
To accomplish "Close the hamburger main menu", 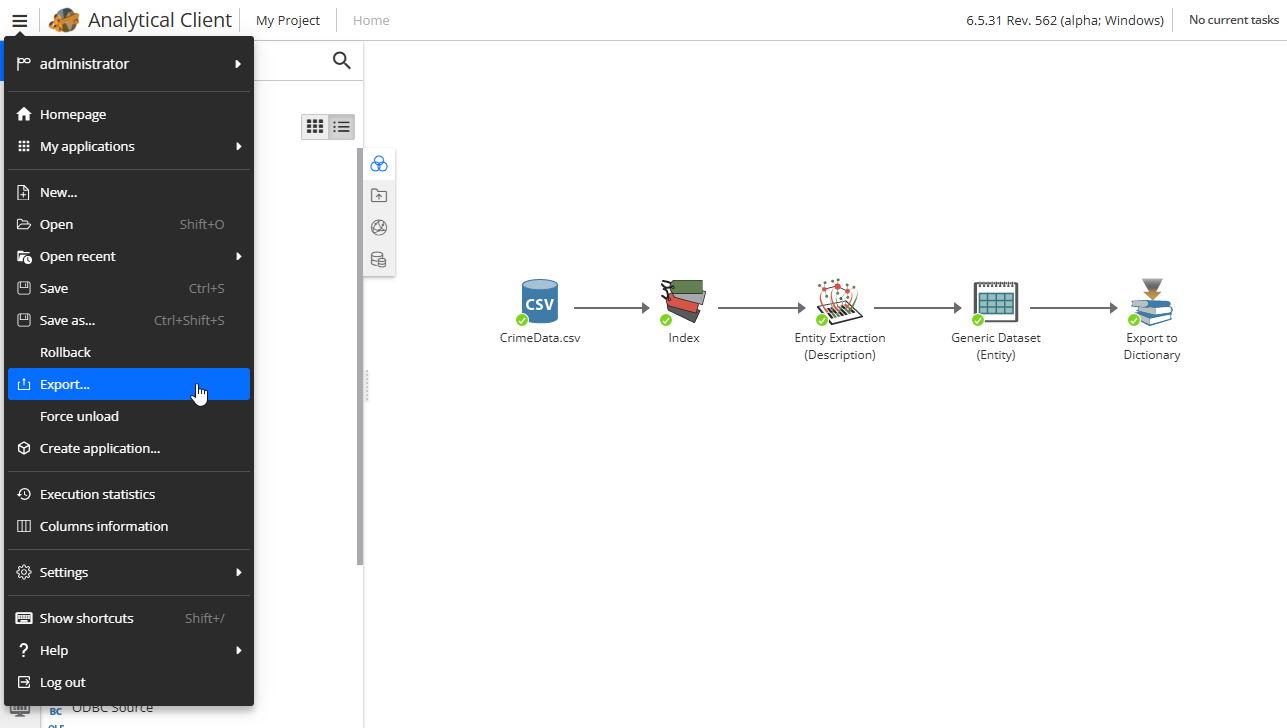I will [x=19, y=20].
